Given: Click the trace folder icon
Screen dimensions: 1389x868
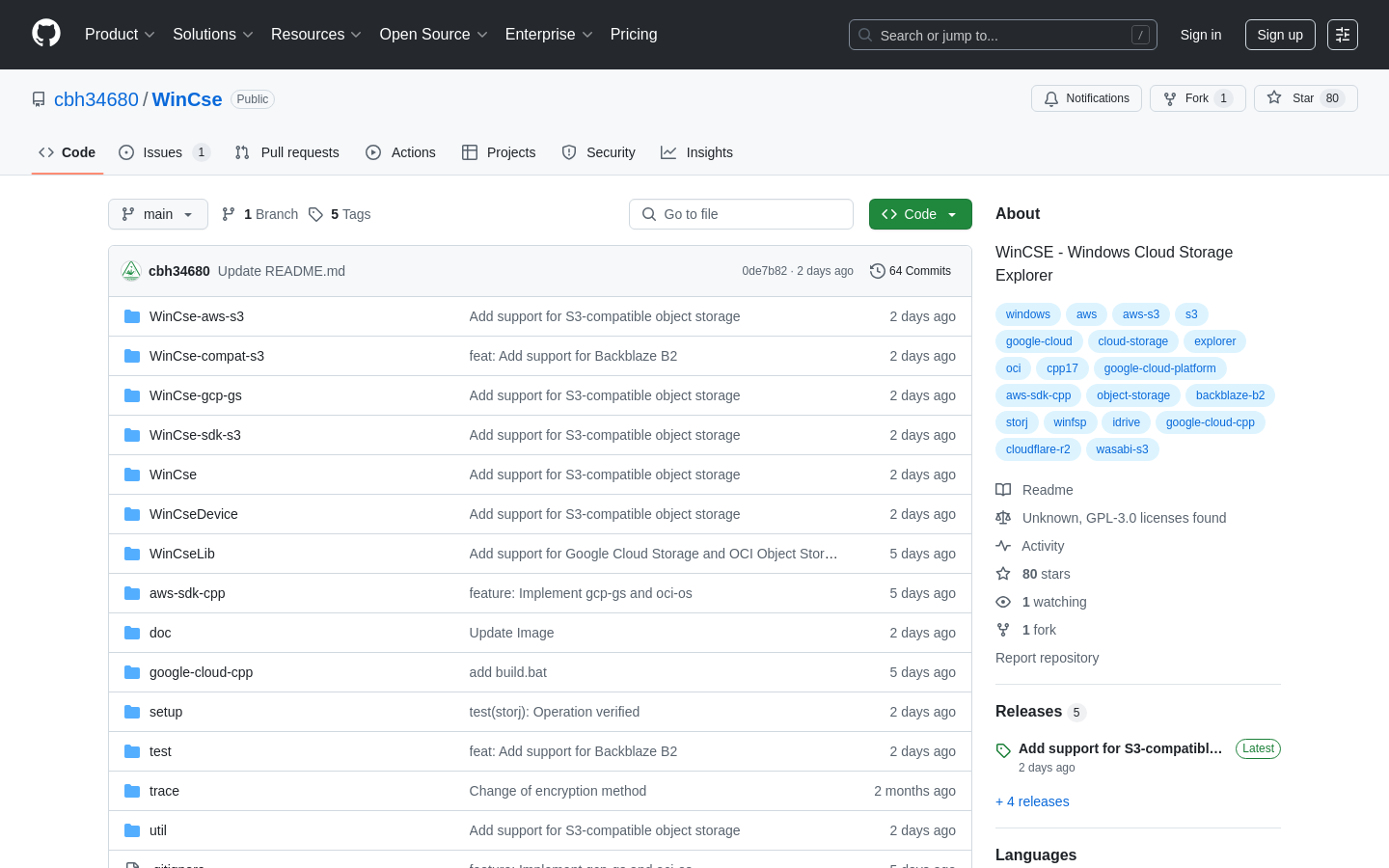Looking at the screenshot, I should tap(132, 791).
